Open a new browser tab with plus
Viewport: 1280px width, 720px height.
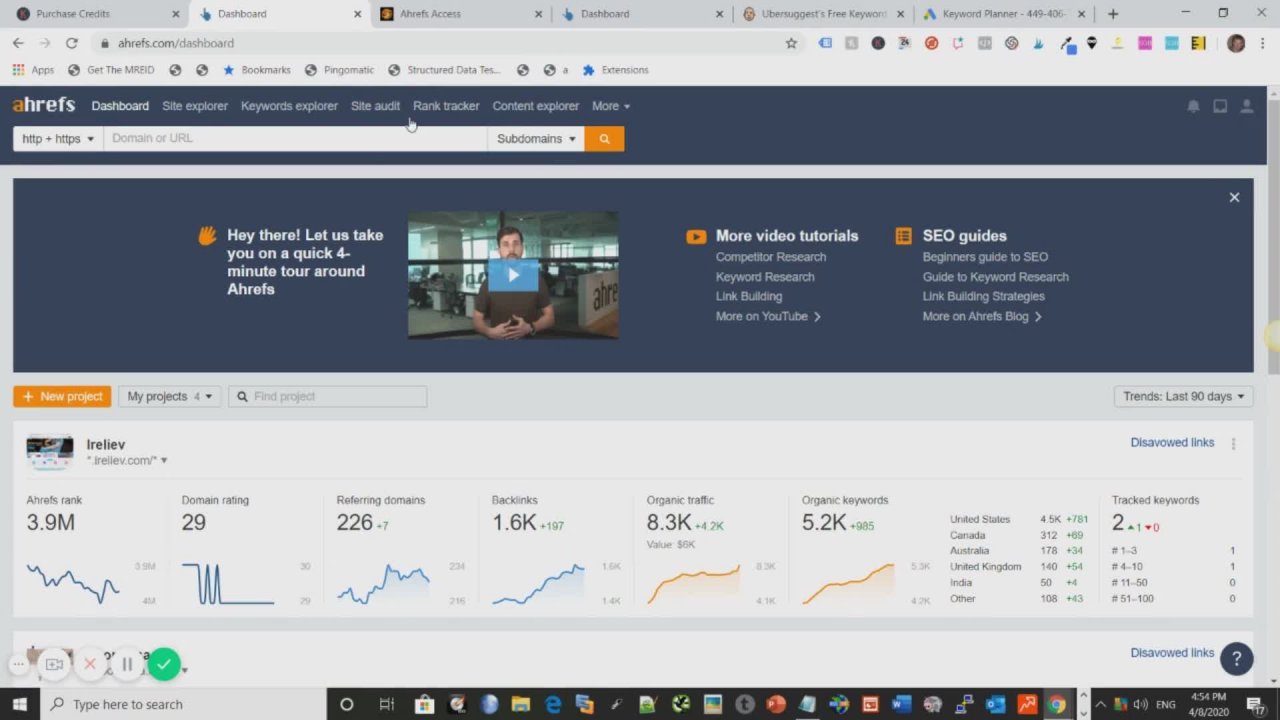pos(1113,14)
